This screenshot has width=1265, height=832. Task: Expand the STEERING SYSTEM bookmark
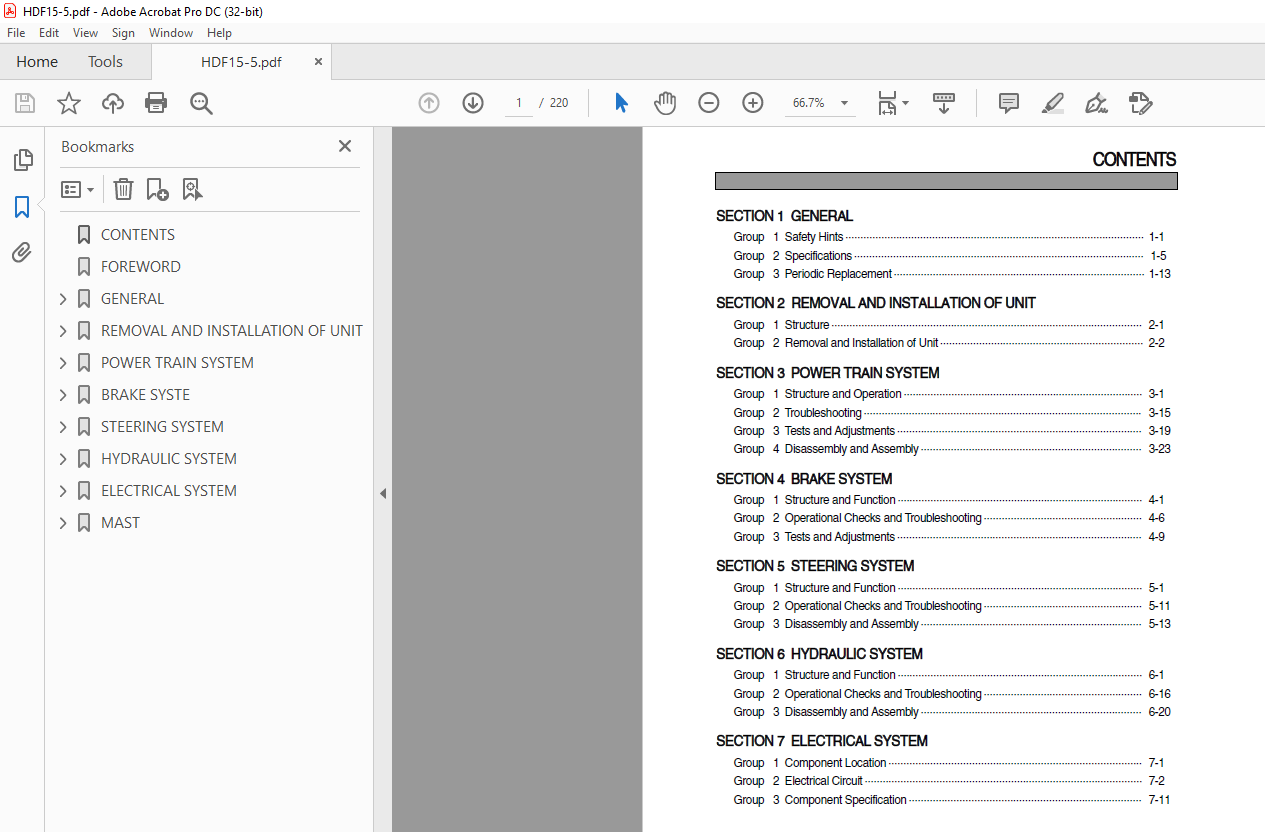63,427
